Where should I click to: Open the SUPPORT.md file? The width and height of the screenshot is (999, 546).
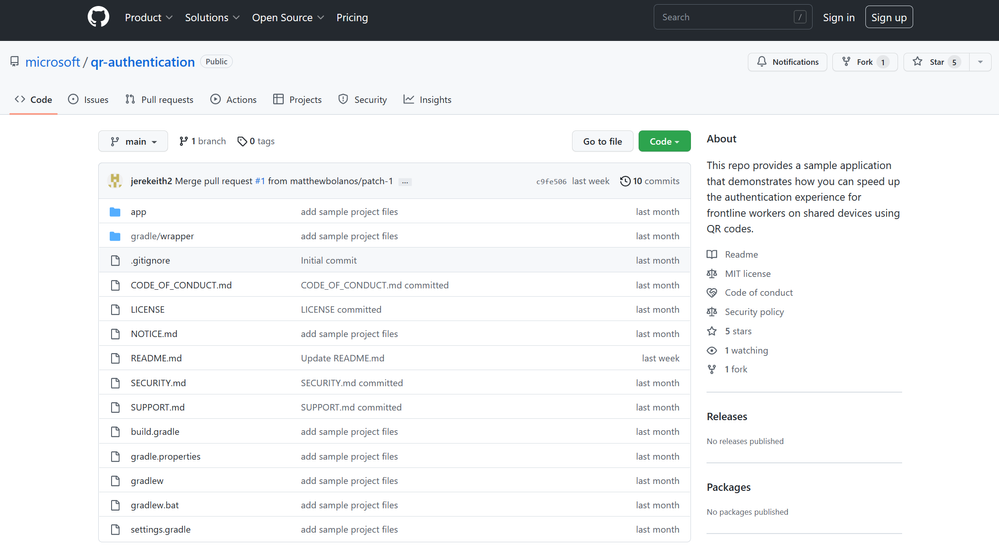(x=157, y=407)
